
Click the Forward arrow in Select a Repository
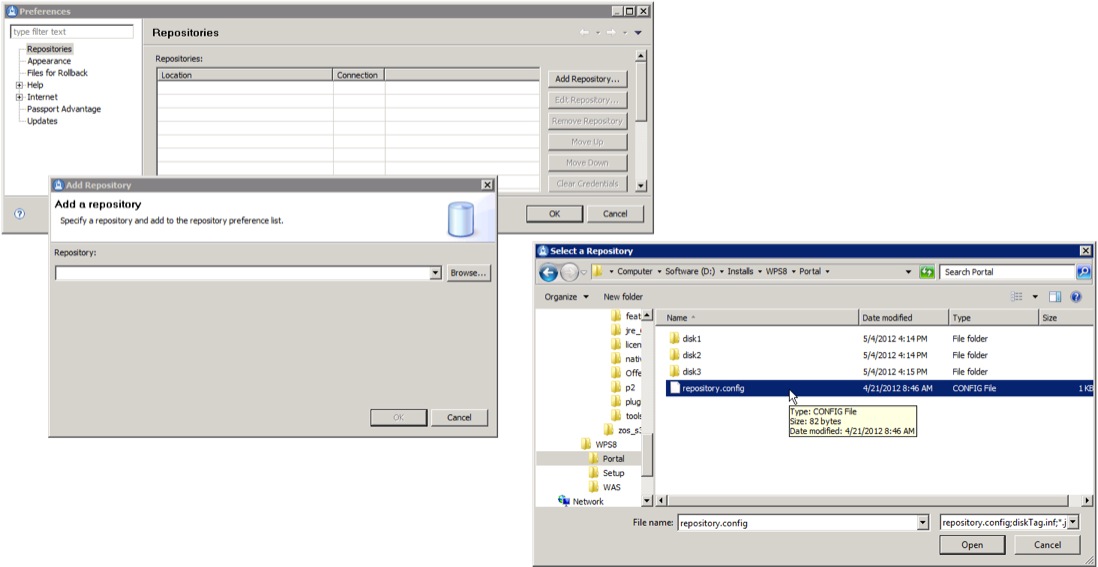coord(569,272)
